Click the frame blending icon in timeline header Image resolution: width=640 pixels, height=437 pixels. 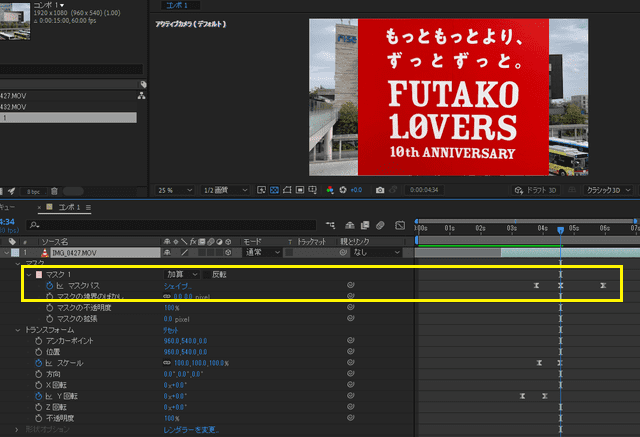point(365,225)
